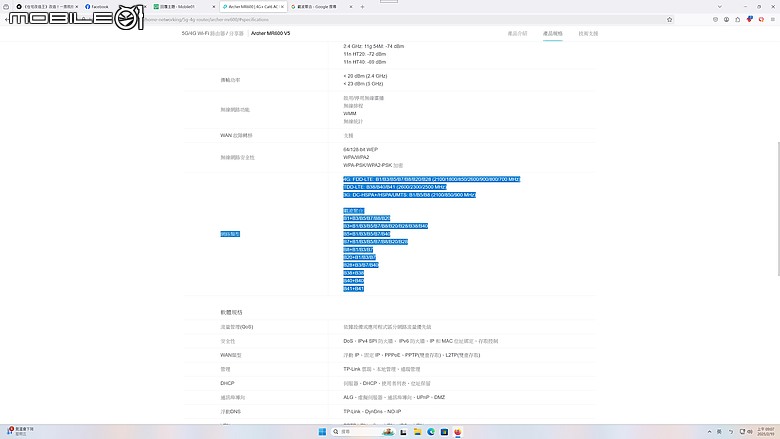
Task: Open the weather widget on taskbar
Action: 20,431
